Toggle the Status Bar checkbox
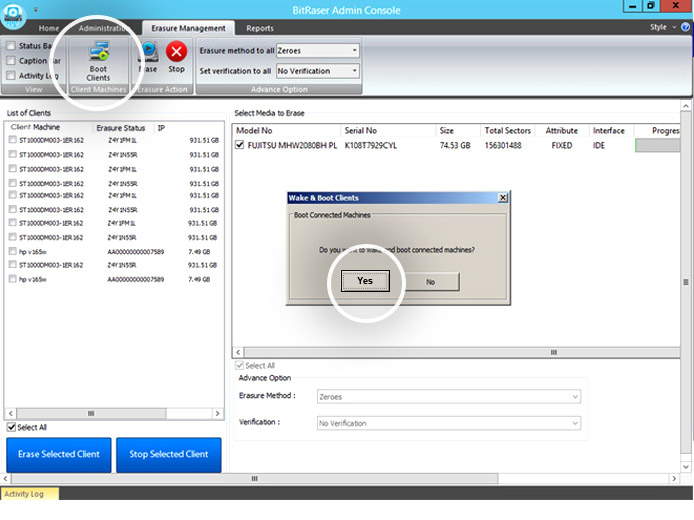This screenshot has width=694, height=520. [11, 46]
